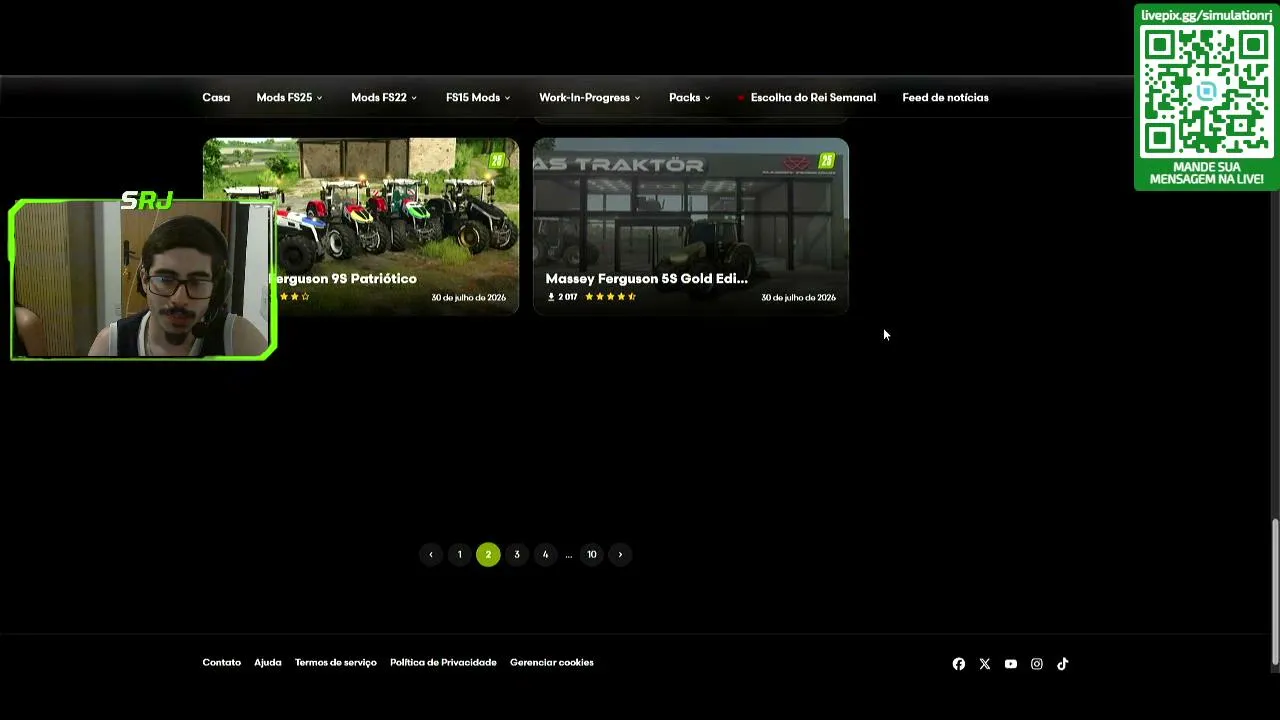
Task: Expand the Mods FS25 dropdown menu
Action: point(289,97)
